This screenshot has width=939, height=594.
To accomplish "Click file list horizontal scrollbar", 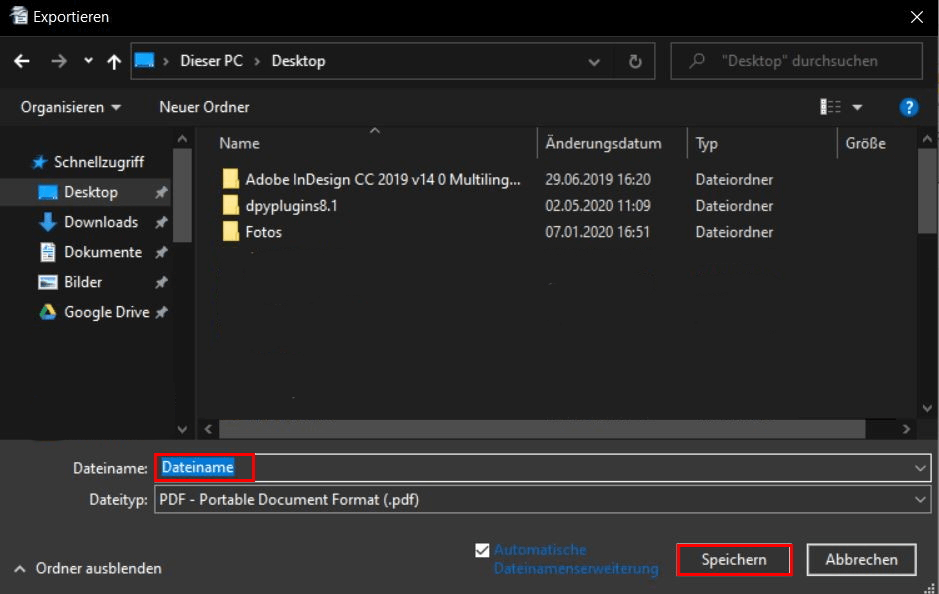I will 542,429.
